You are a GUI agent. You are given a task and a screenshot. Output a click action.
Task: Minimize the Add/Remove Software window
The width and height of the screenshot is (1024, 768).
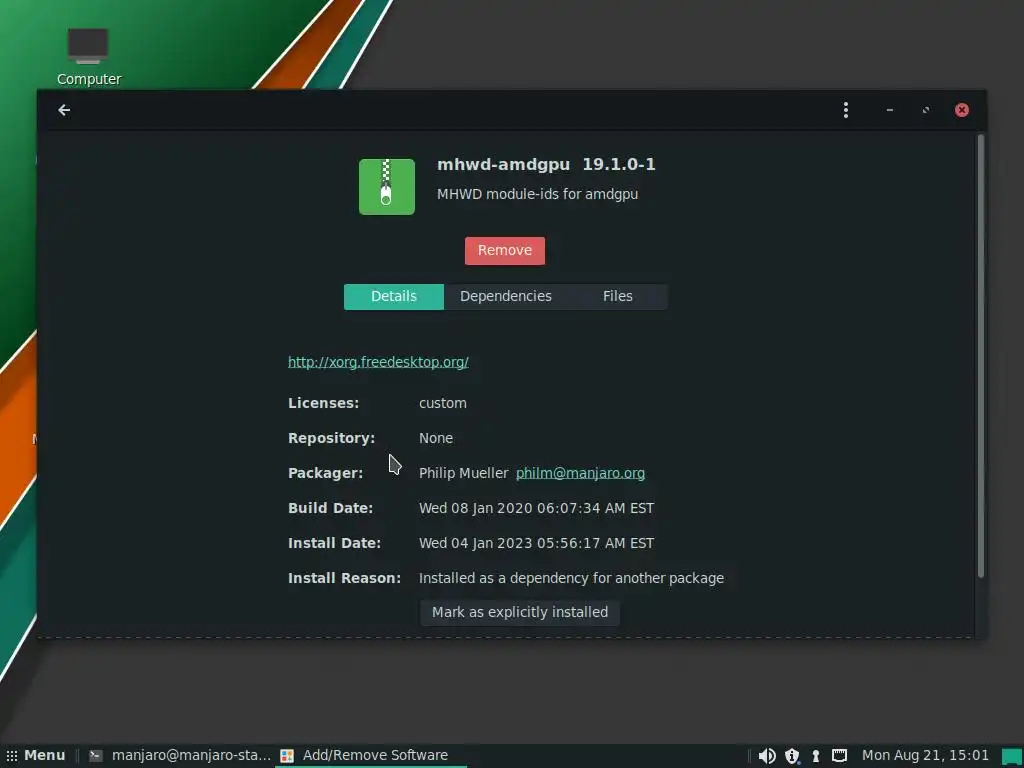pyautogui.click(x=889, y=110)
